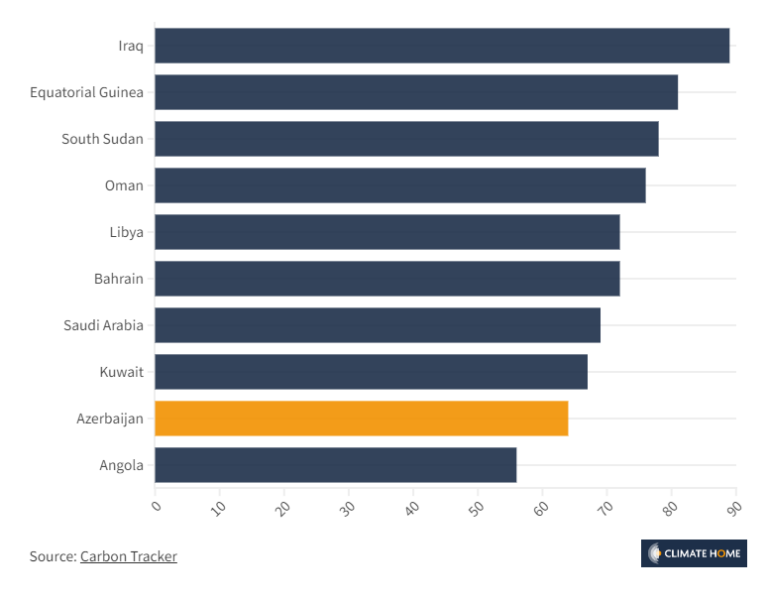The image size is (768, 602).
Task: Select the Saudi Arabia bar
Action: [x=378, y=325]
